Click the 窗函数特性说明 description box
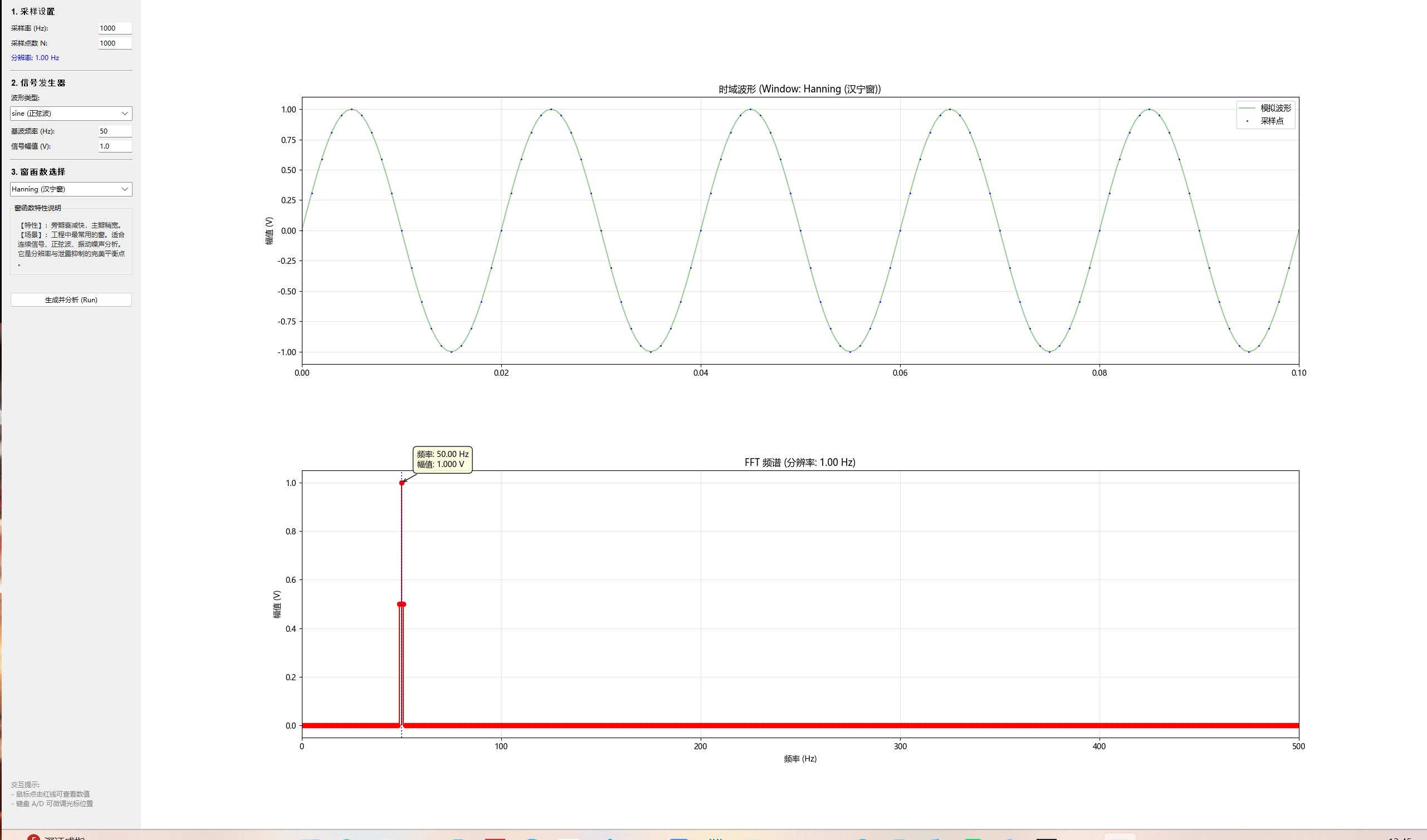The height and width of the screenshot is (840, 1427). coord(71,242)
